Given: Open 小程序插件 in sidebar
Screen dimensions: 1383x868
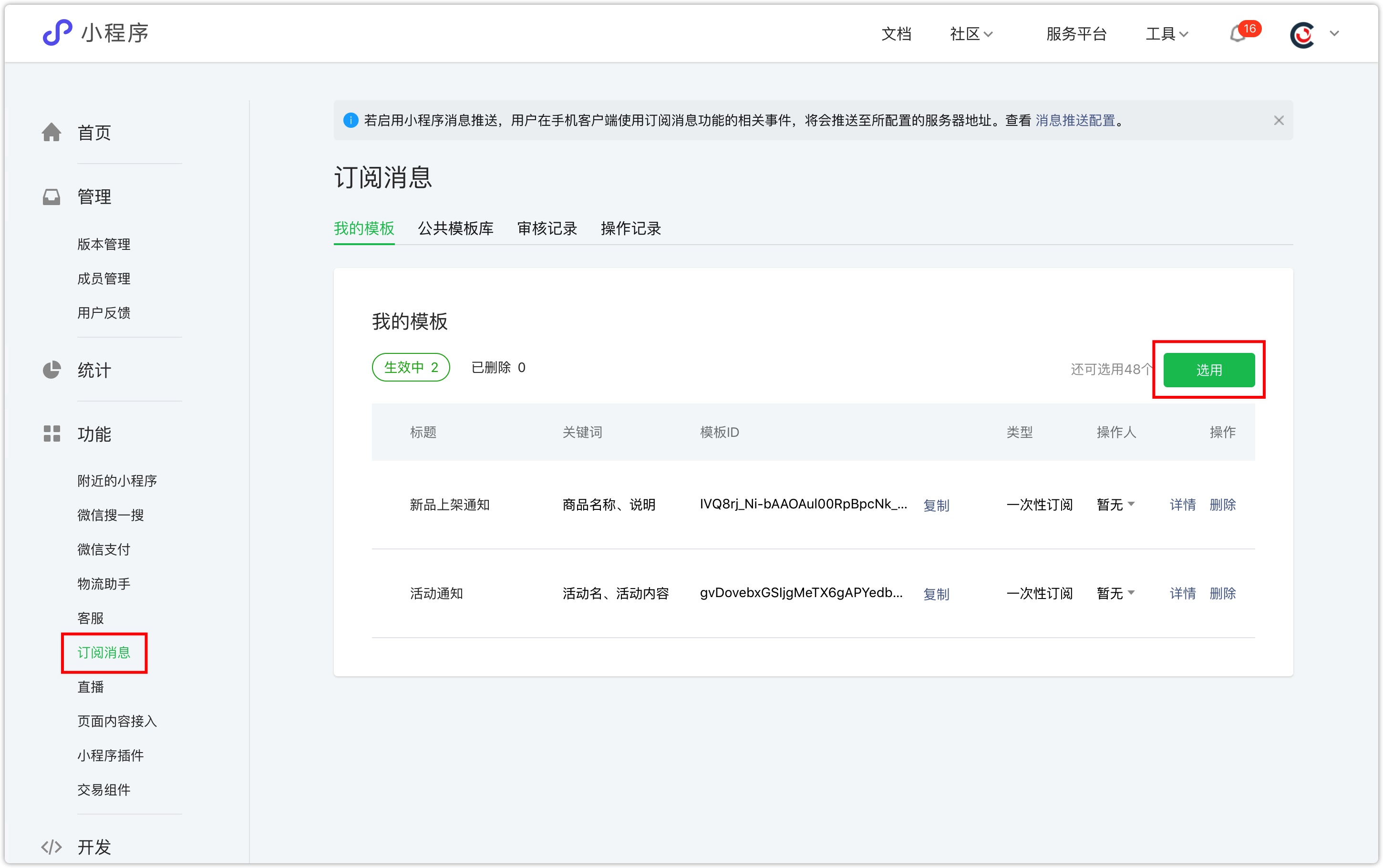Looking at the screenshot, I should [x=111, y=755].
